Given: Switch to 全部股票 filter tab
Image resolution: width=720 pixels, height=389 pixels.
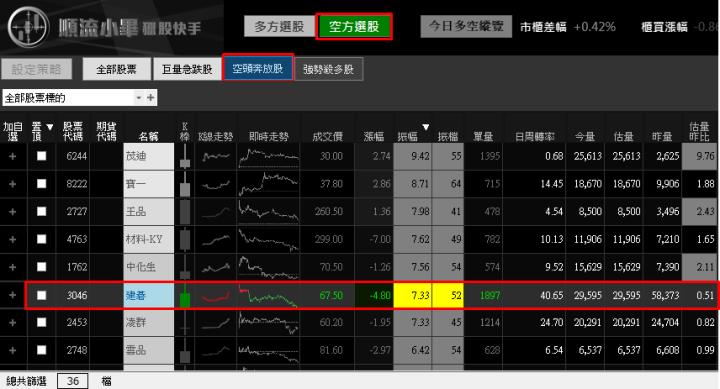Looking at the screenshot, I should (x=117, y=69).
